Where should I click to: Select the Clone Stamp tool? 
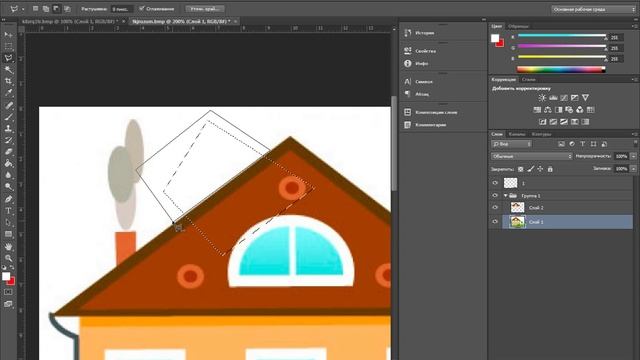click(8, 129)
